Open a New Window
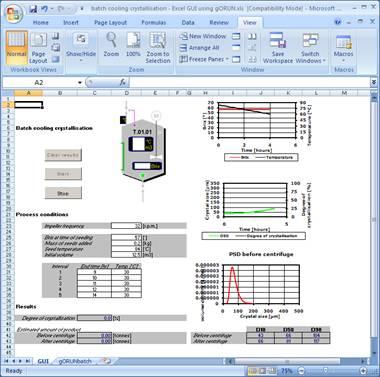 coord(203,36)
